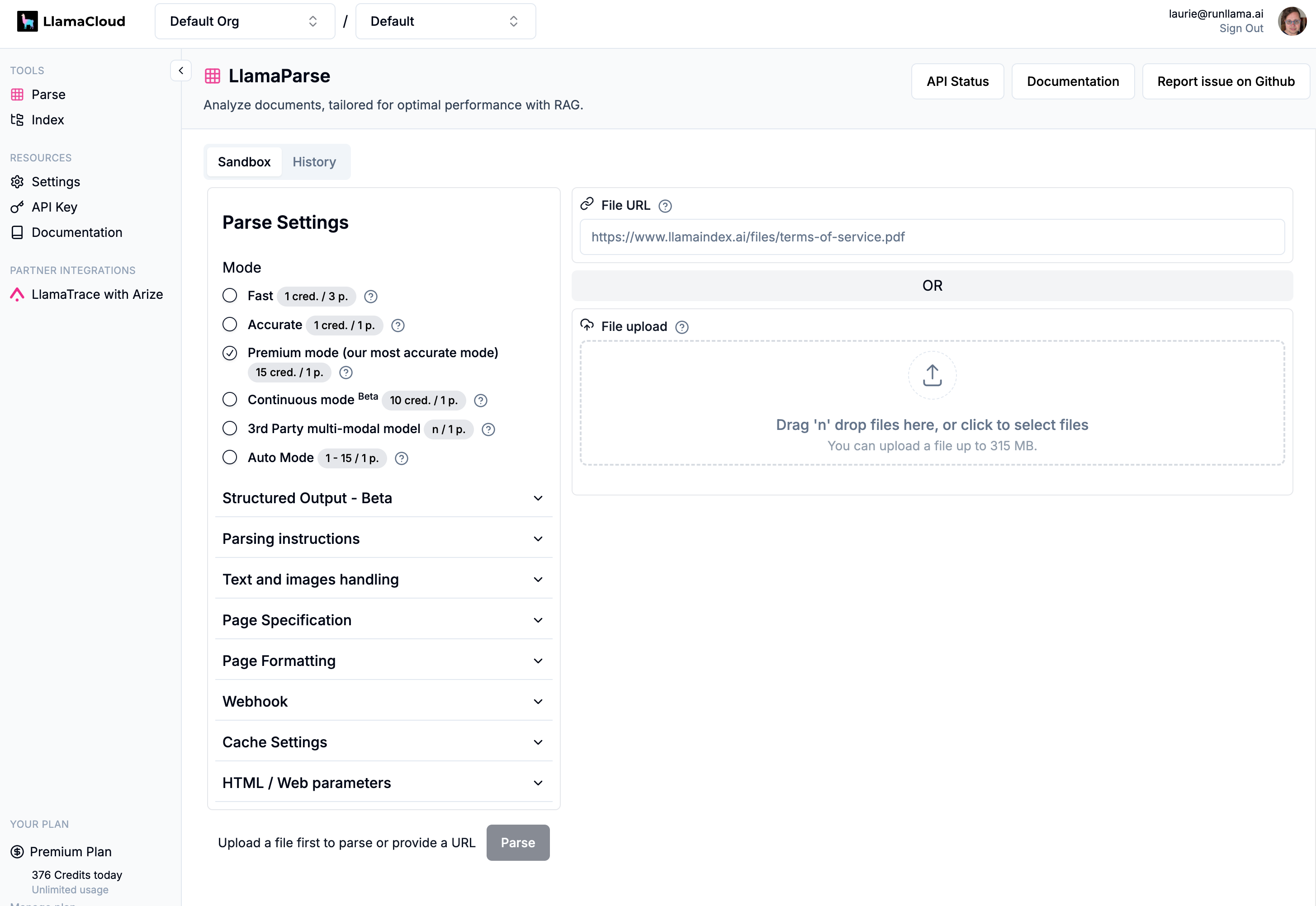This screenshot has height=906, width=1316.
Task: Click help icon next to File upload
Action: tap(682, 327)
